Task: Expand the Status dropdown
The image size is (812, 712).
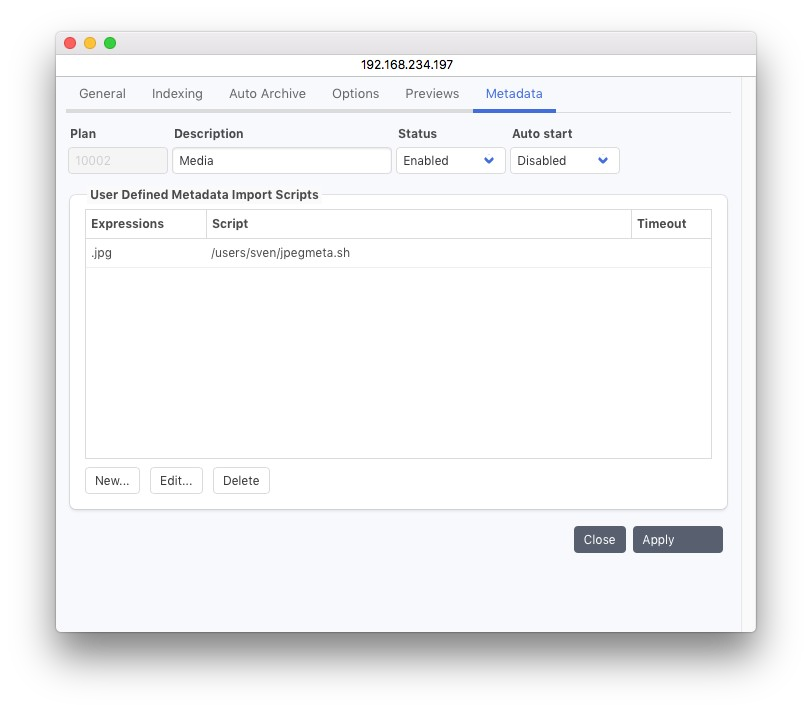Action: [x=450, y=161]
